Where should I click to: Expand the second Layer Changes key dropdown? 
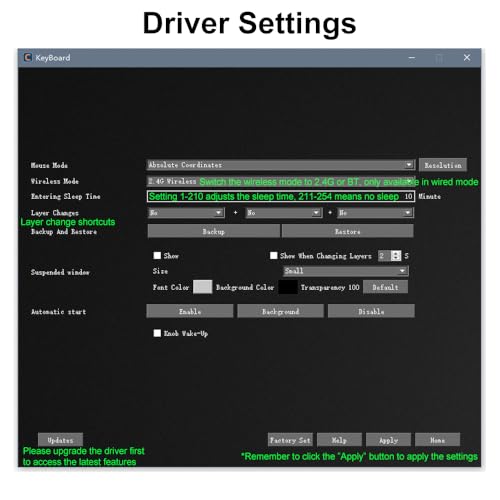pyautogui.click(x=284, y=213)
